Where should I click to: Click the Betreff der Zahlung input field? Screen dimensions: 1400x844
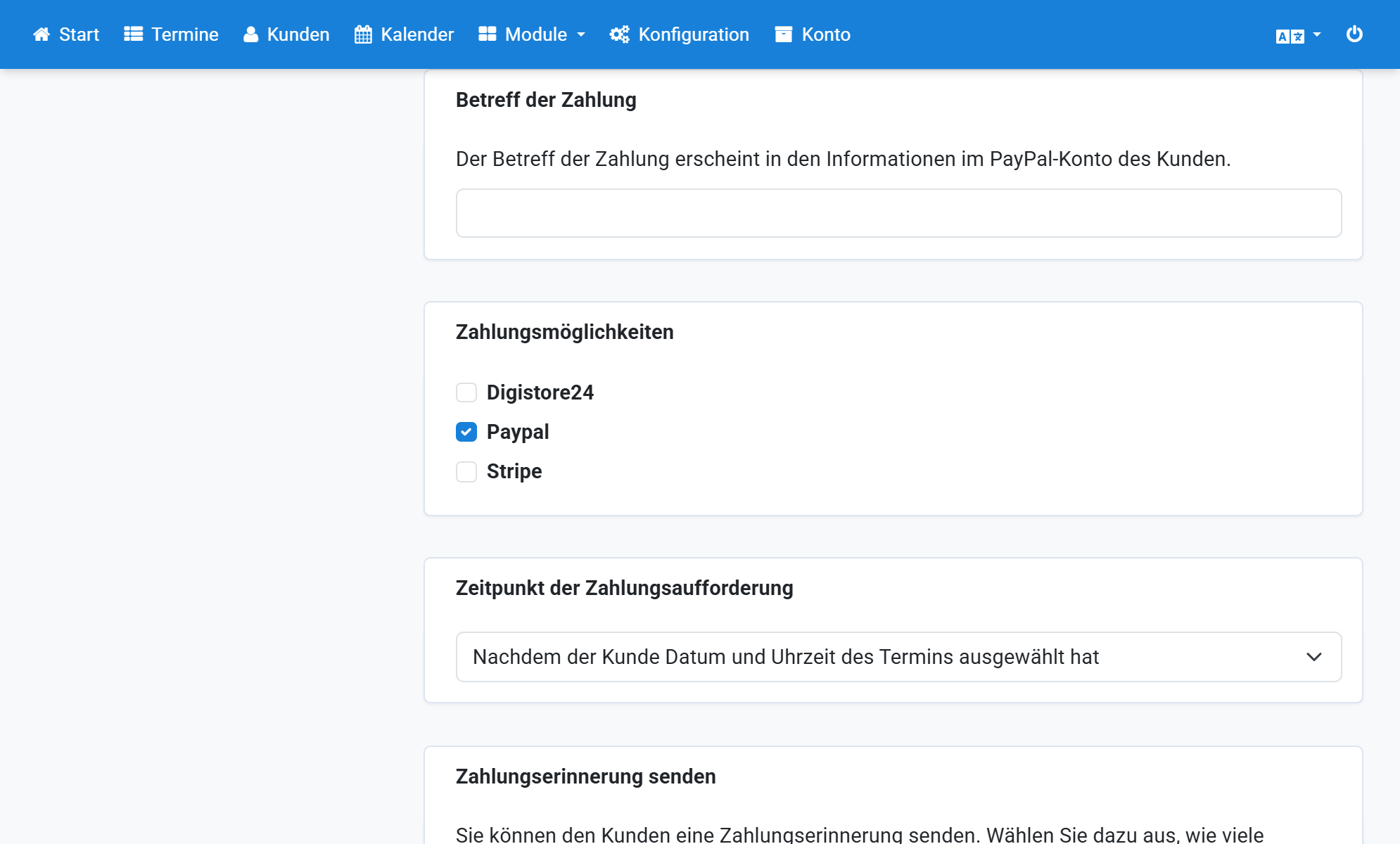[x=898, y=213]
